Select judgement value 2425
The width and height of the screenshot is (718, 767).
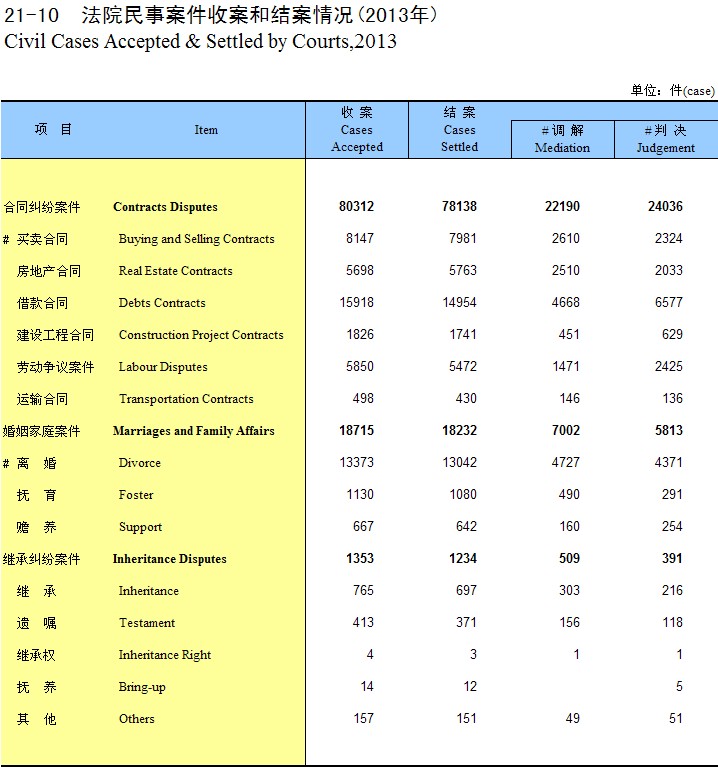pyautogui.click(x=669, y=367)
